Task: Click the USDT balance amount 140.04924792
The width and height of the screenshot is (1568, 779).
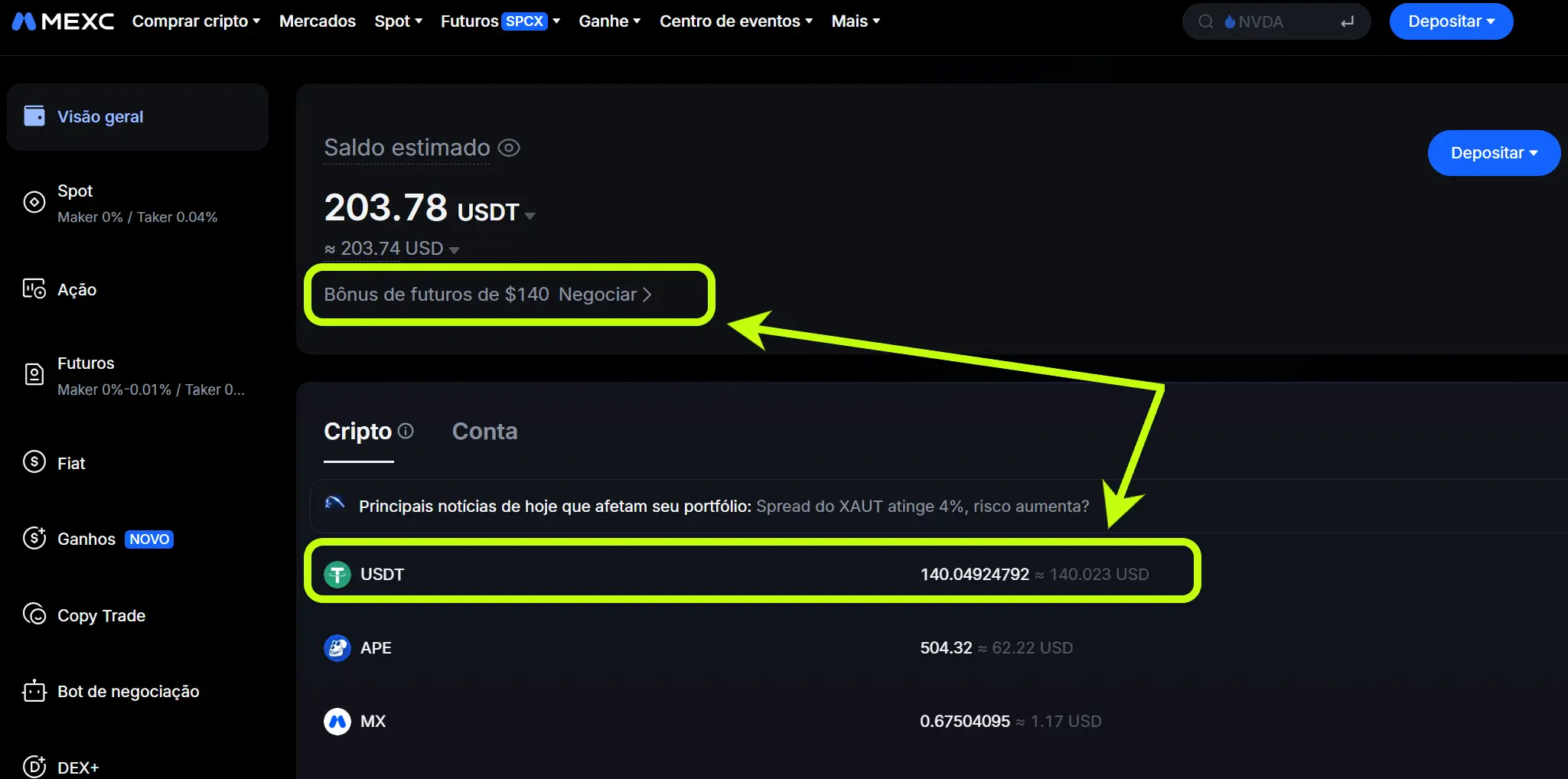Action: point(974,574)
